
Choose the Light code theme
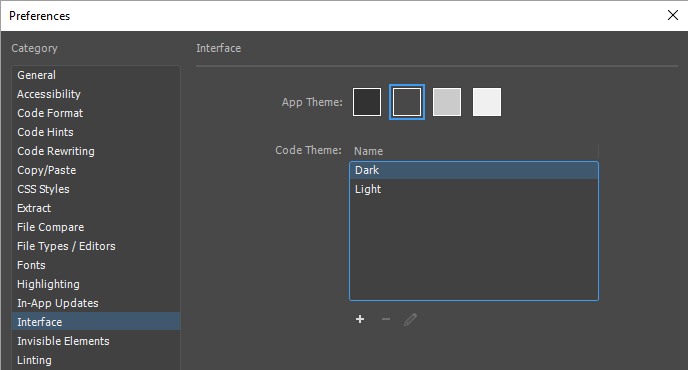[474, 189]
